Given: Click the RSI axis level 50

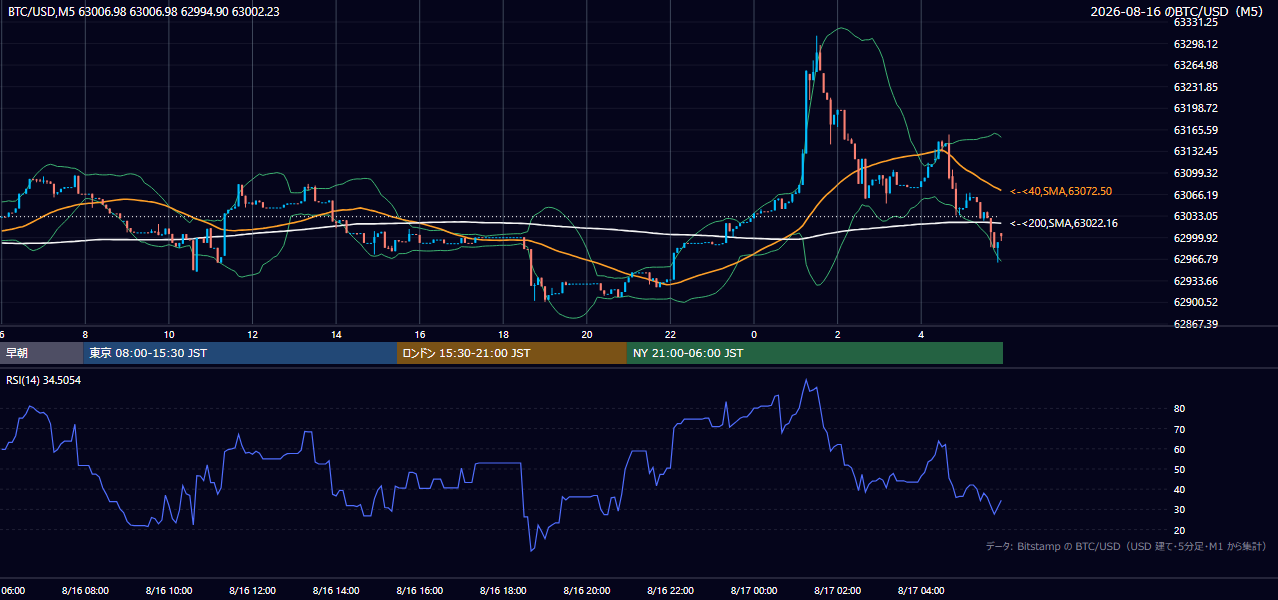Looking at the screenshot, I should (x=1180, y=469).
